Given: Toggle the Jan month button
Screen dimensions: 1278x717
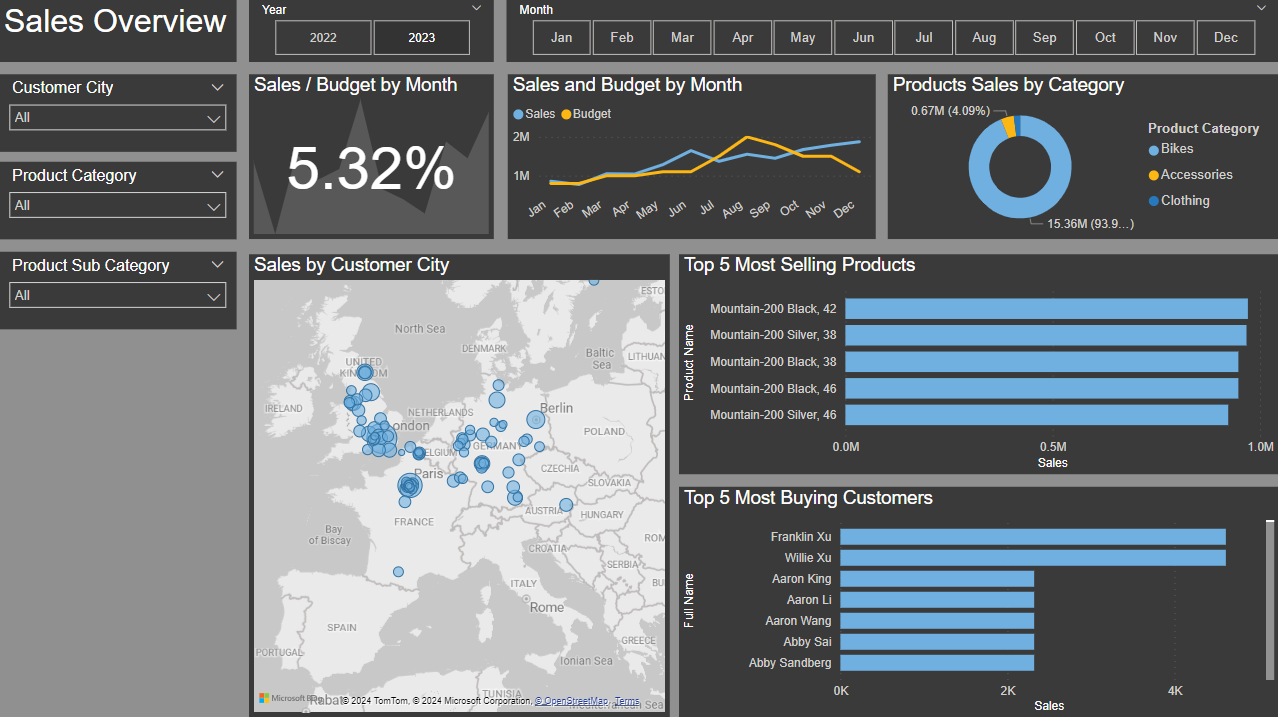Looking at the screenshot, I should (561, 38).
